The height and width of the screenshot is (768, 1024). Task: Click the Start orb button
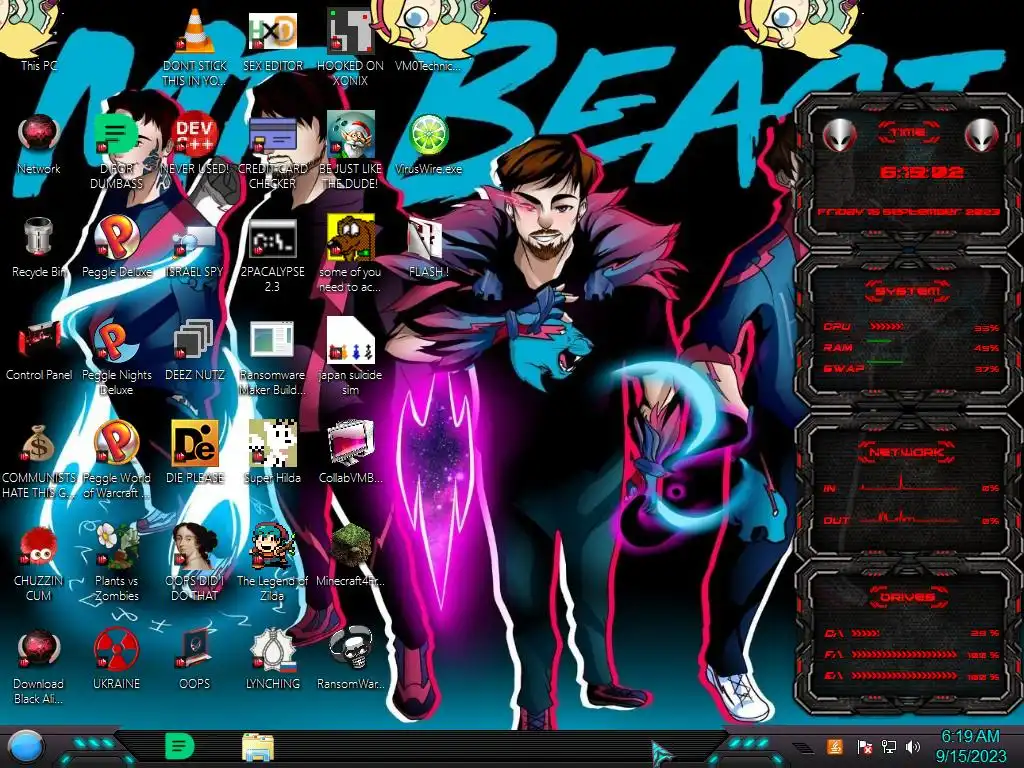coord(26,747)
